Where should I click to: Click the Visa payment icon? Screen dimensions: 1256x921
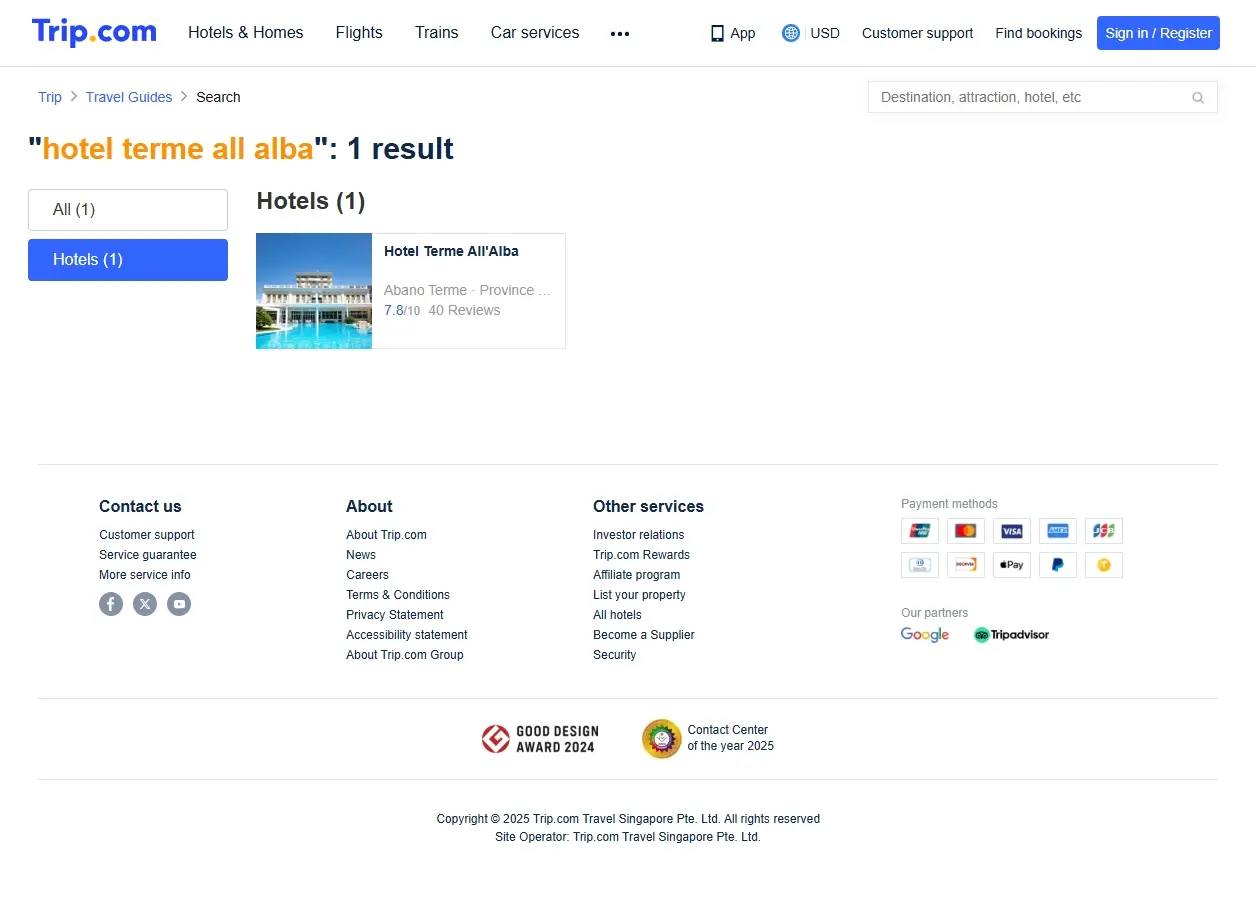pos(1012,531)
